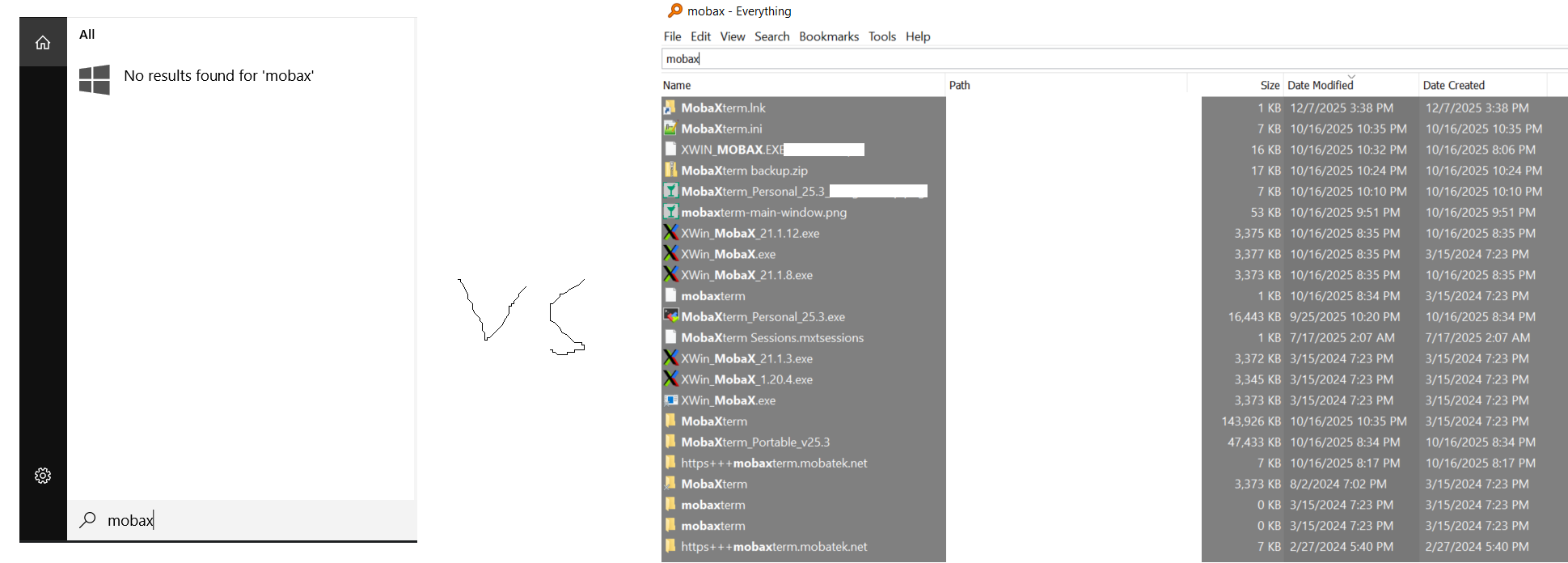Click the folder icon of MobaXterm_Portable_v25.3
Image resolution: width=1568 pixels, height=563 pixels.
tap(670, 442)
